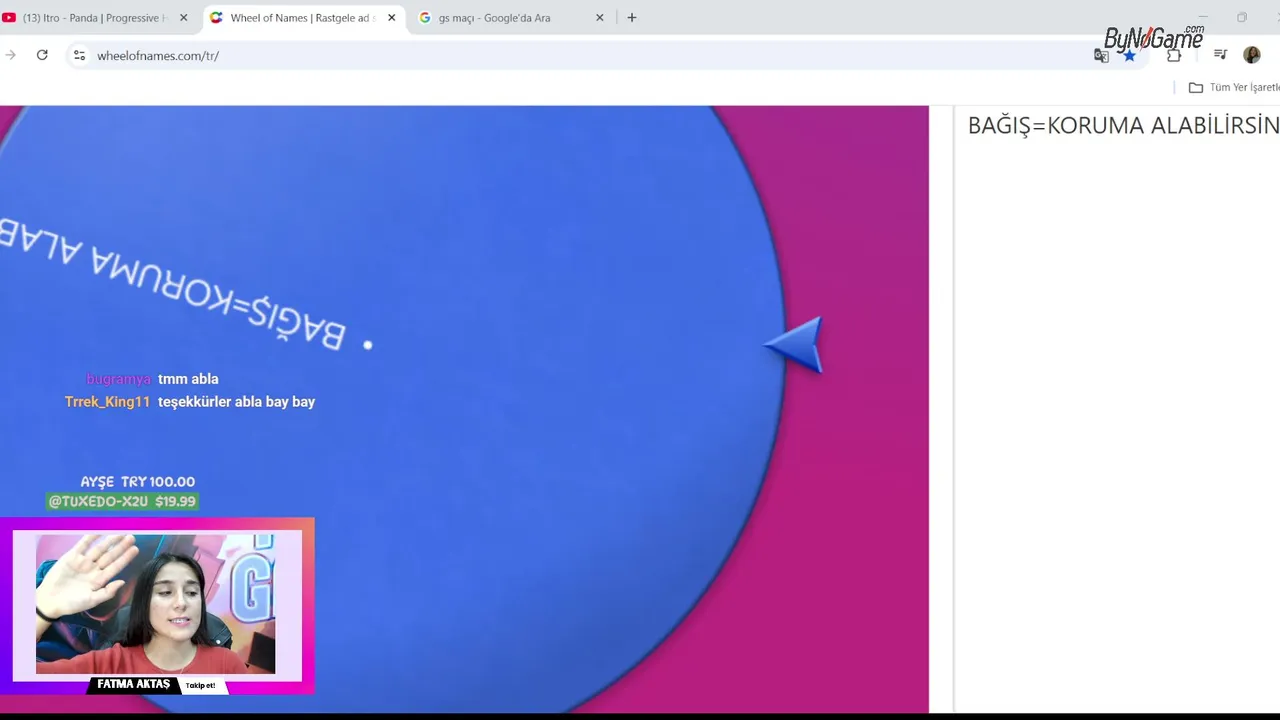Open the browser Extensions puzzle icon
The width and height of the screenshot is (1280, 720).
[1174, 55]
